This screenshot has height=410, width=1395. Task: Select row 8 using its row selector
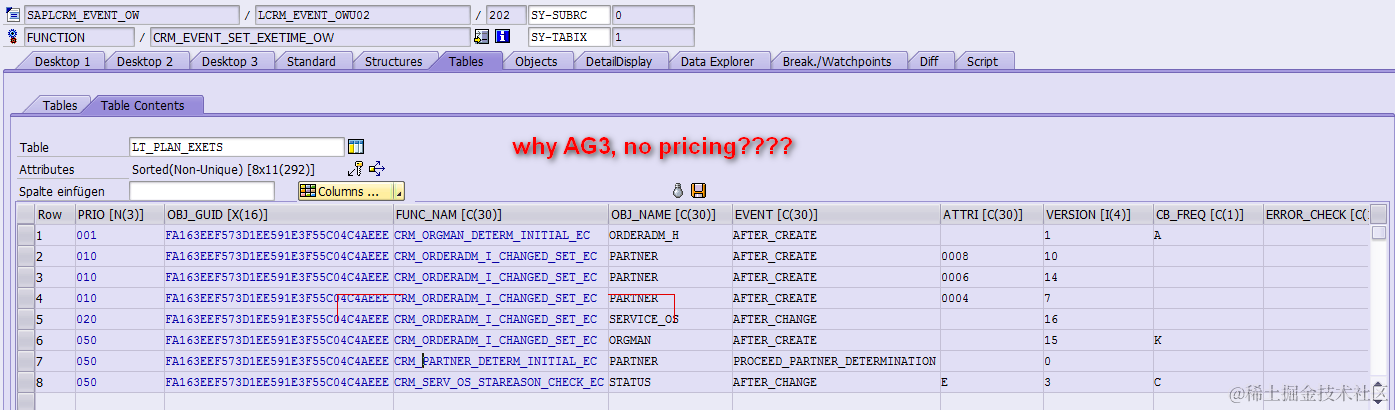25,382
